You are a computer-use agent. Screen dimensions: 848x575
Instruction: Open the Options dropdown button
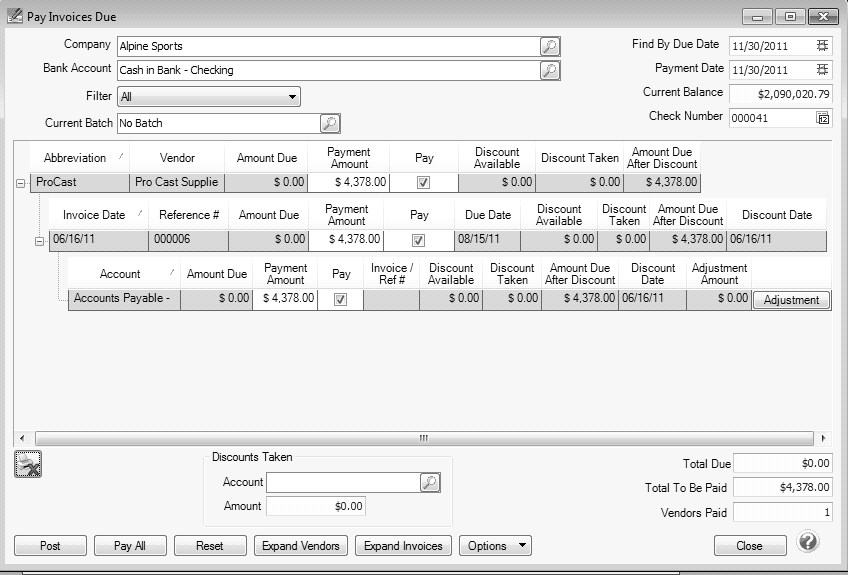point(498,546)
